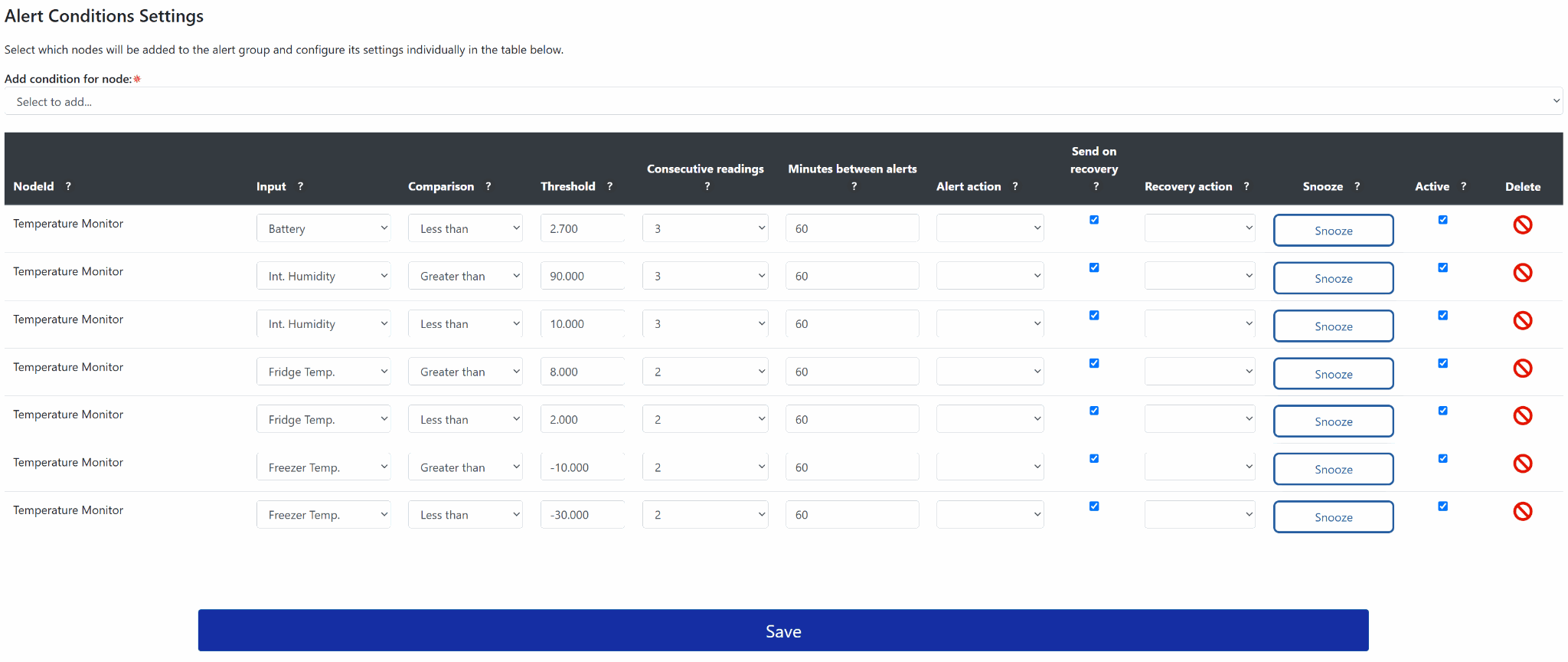Open Input dropdown for Fridge Temp. 8.000 row
This screenshot has height=662, width=1568.
click(x=323, y=372)
